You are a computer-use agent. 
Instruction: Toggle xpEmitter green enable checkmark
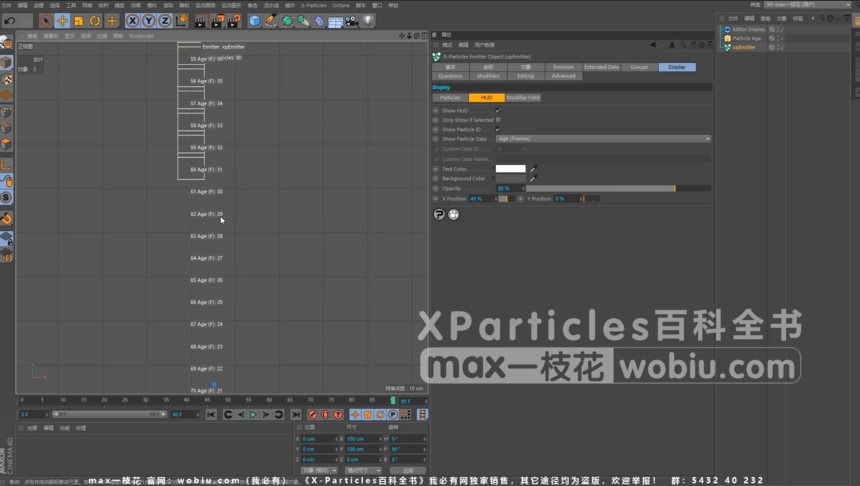click(781, 47)
